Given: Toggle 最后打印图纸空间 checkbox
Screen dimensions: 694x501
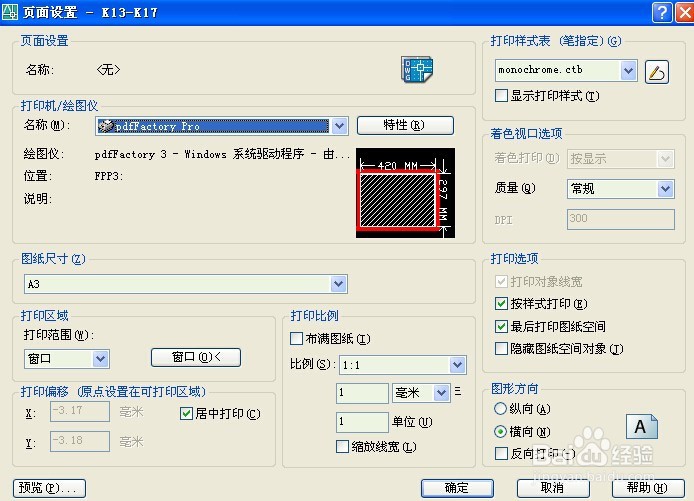Looking at the screenshot, I should point(501,327).
